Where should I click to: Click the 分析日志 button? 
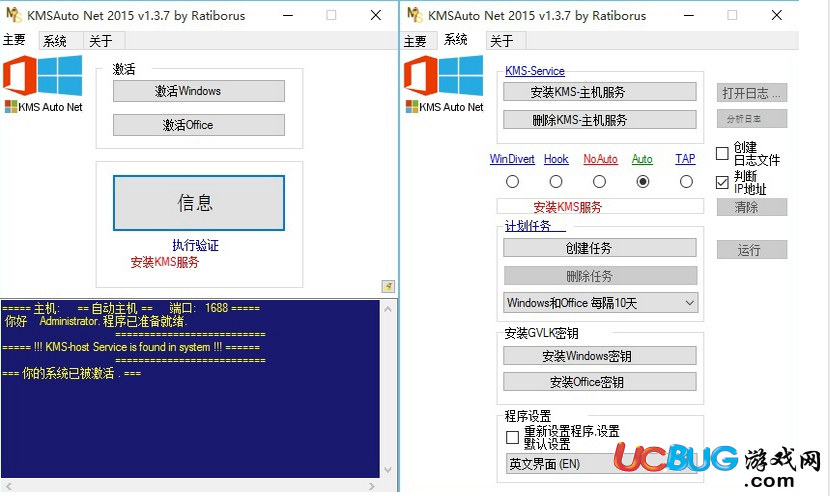pos(752,119)
